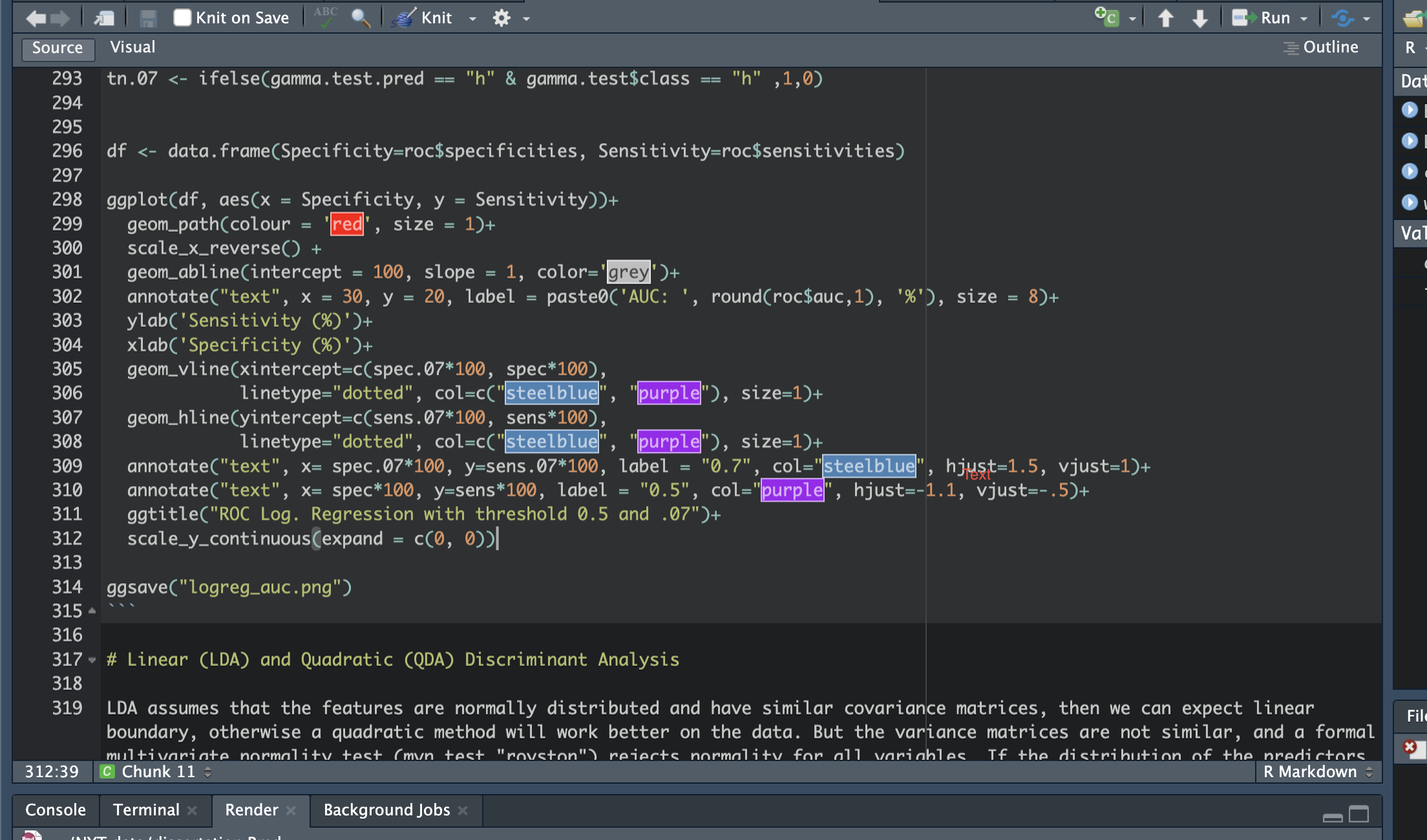
Task: Click the third blue arrow icon in right panel
Action: click(1410, 171)
